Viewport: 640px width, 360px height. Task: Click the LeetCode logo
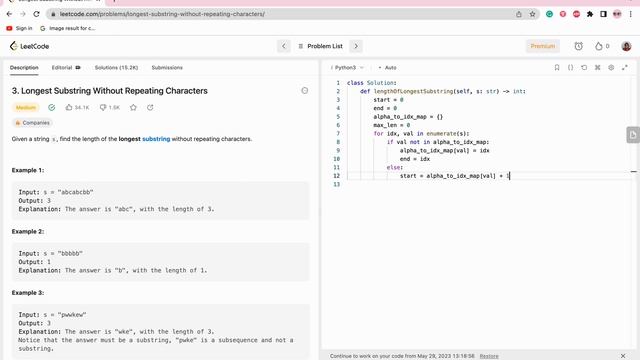click(x=29, y=46)
